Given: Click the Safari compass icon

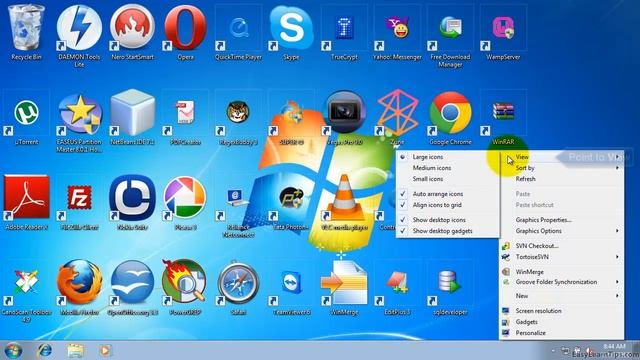Looking at the screenshot, I should click(238, 282).
